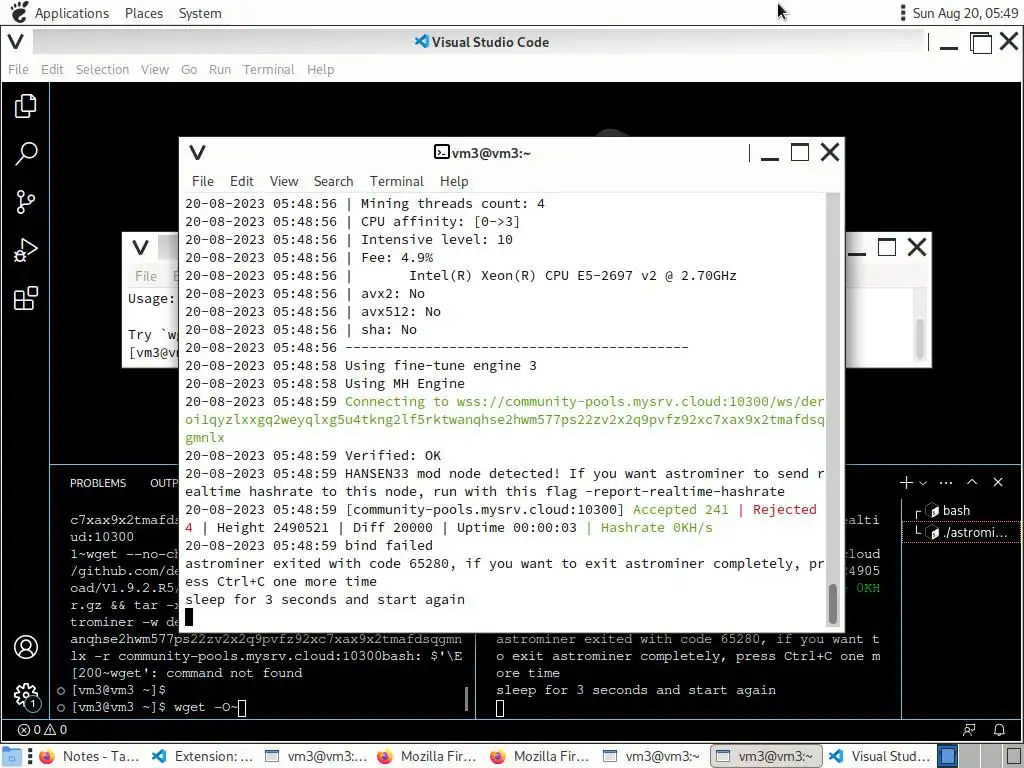
Task: Close the background terminal window
Action: [917, 248]
